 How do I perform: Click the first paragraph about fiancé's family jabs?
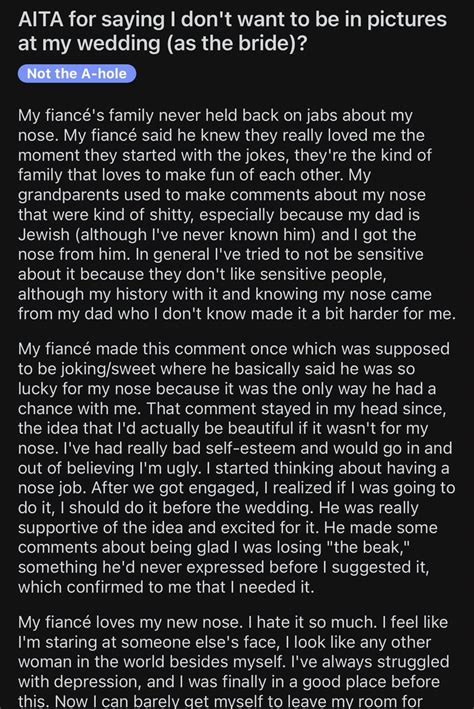[x=237, y=214]
